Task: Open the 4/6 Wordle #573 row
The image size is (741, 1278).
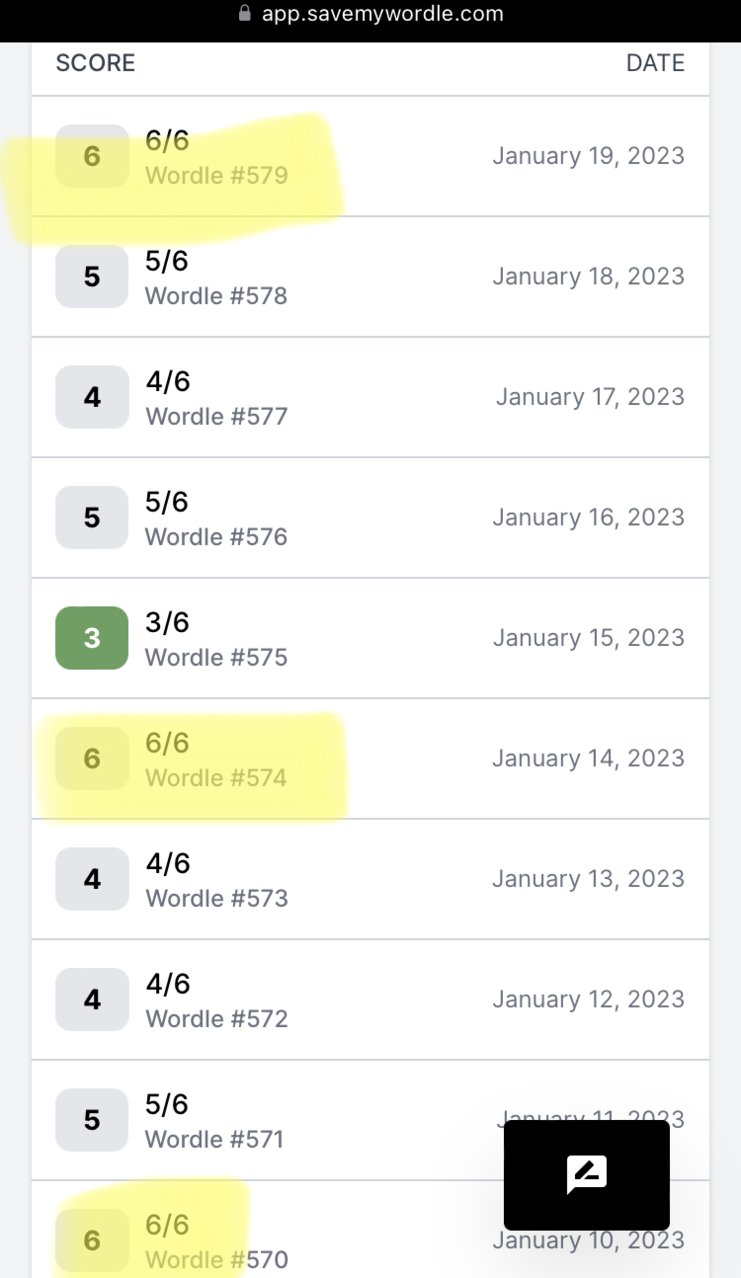Action: (370, 879)
